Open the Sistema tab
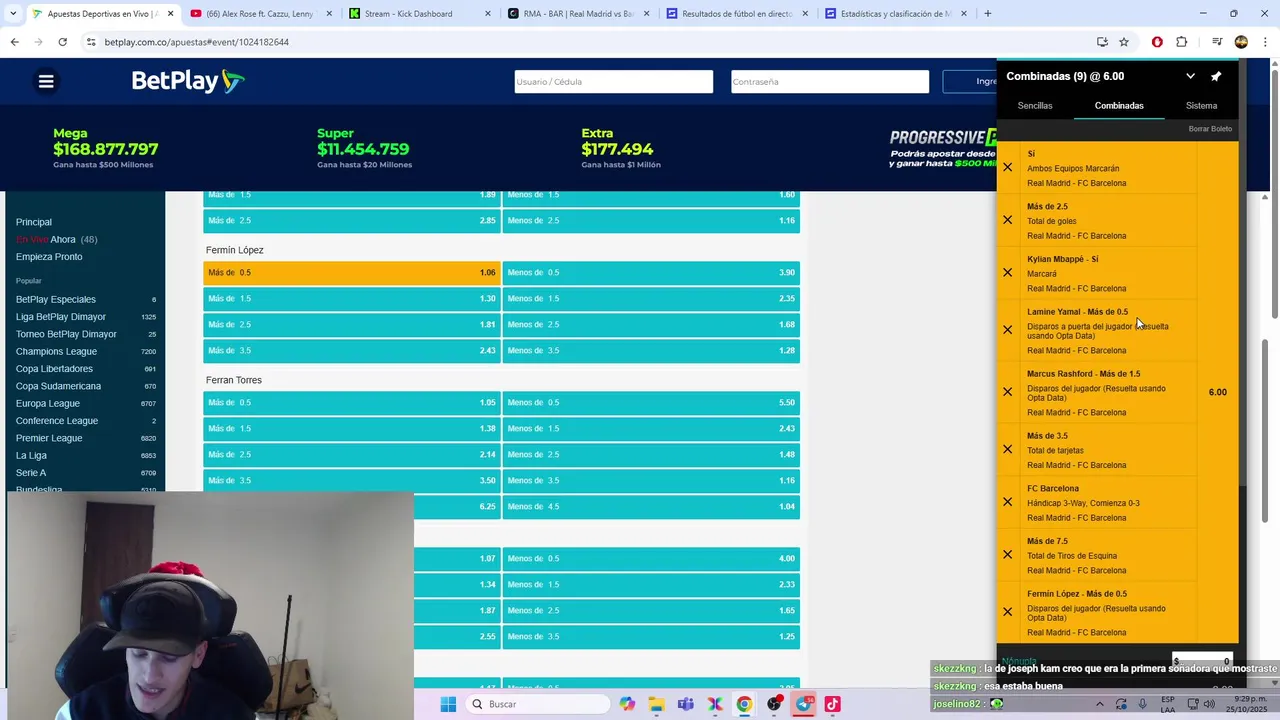This screenshot has height=720, width=1280. [1201, 106]
